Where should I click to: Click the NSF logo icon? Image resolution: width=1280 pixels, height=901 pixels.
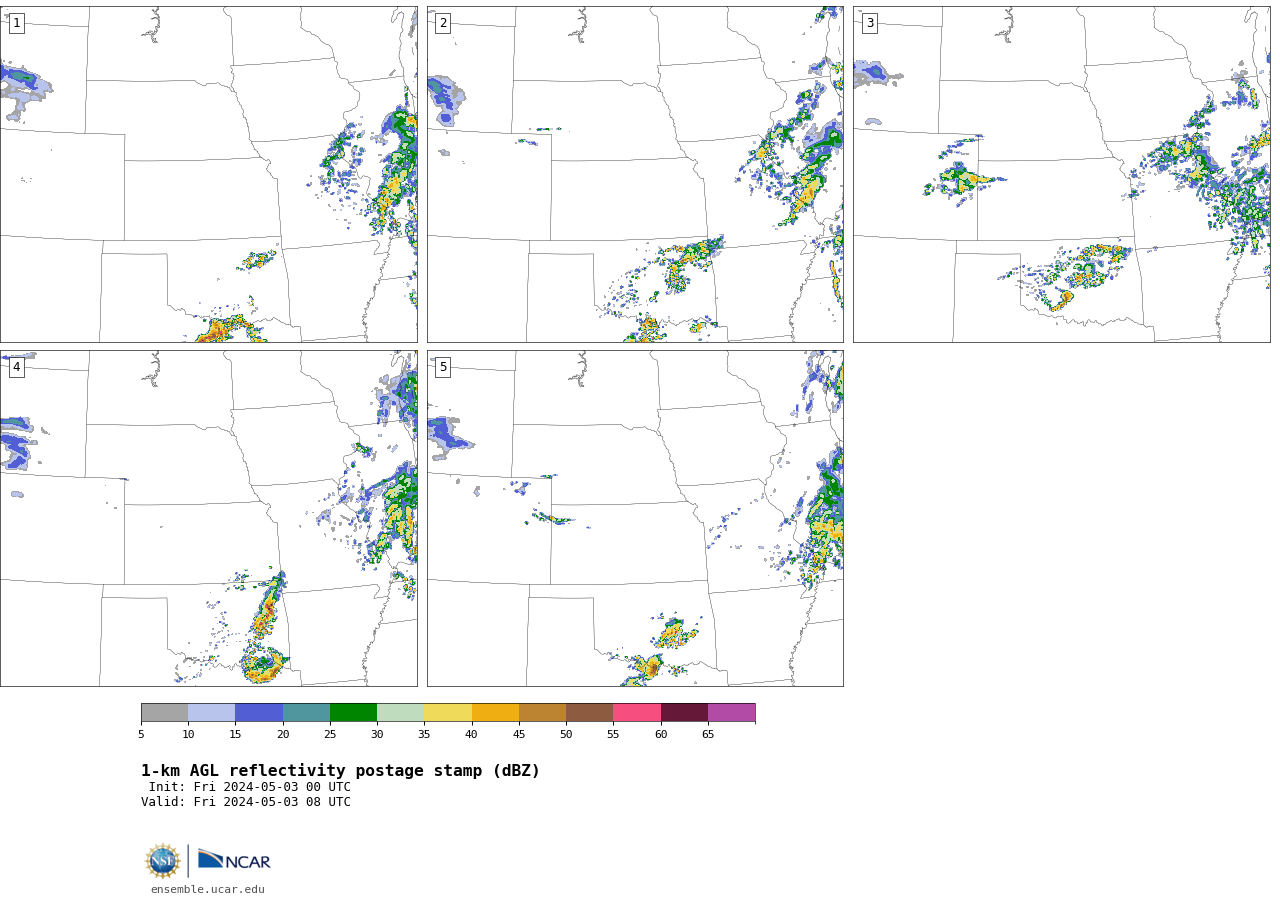coord(163,861)
